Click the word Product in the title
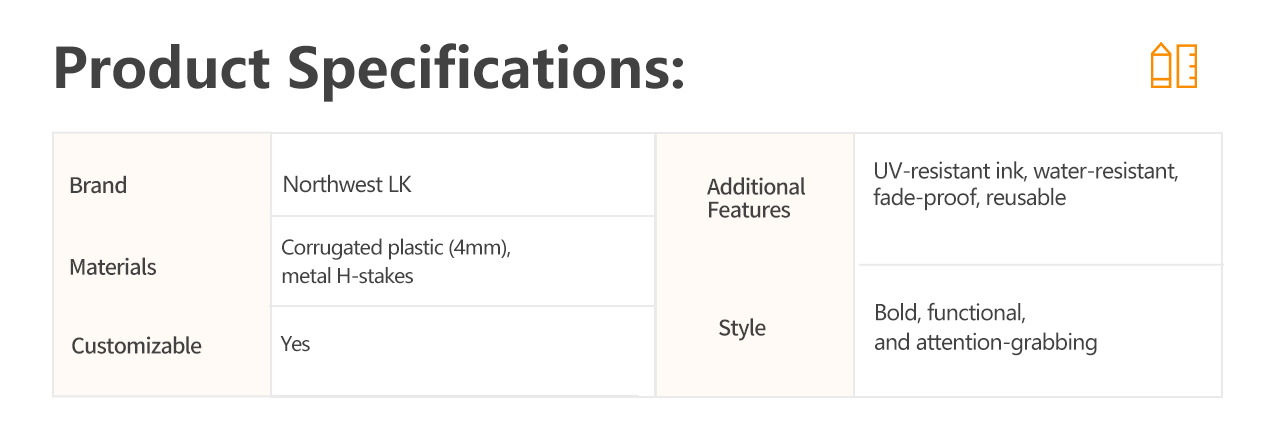This screenshot has height=432, width=1276. pos(162,68)
